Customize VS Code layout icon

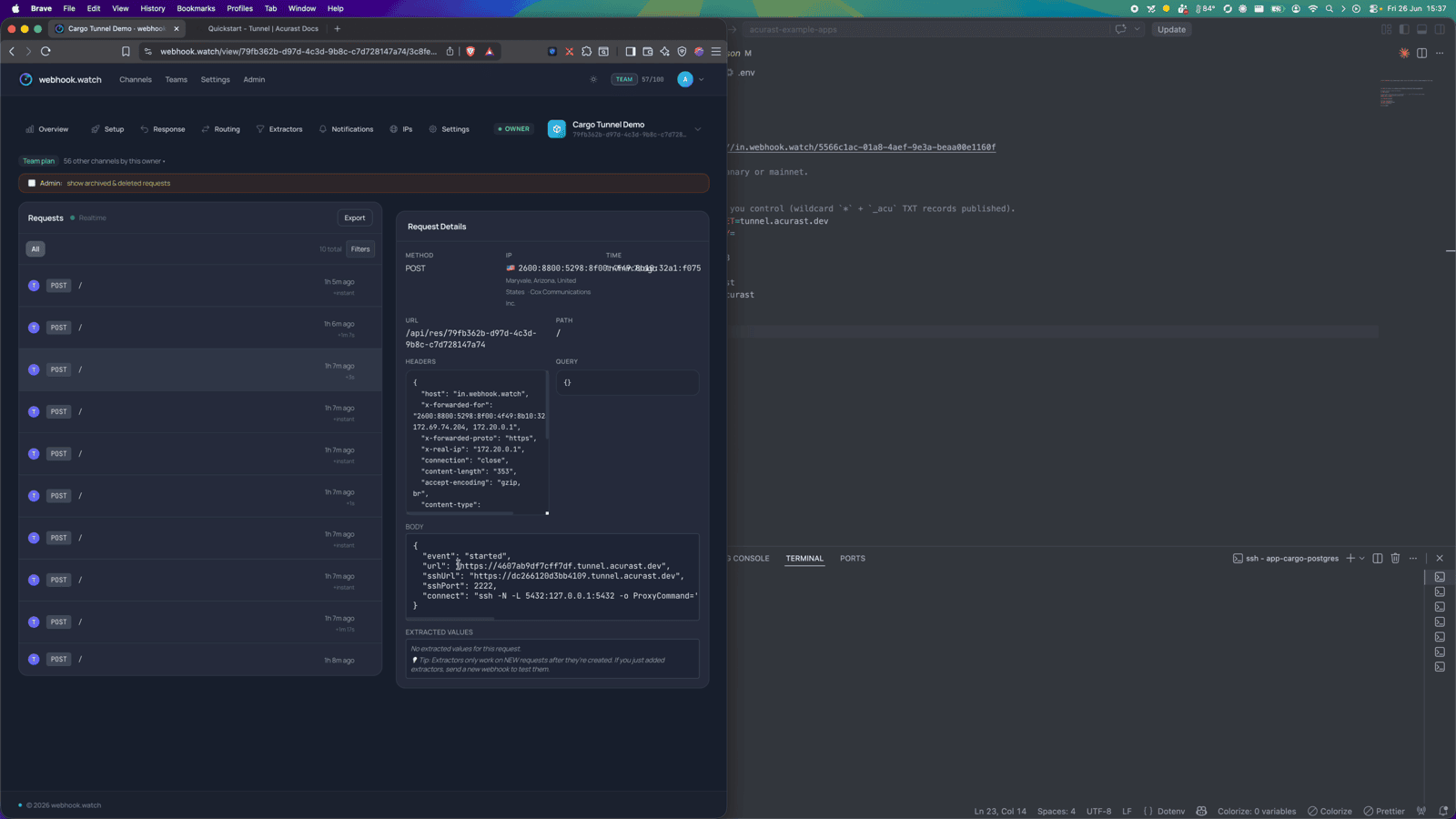pyautogui.click(x=1387, y=29)
